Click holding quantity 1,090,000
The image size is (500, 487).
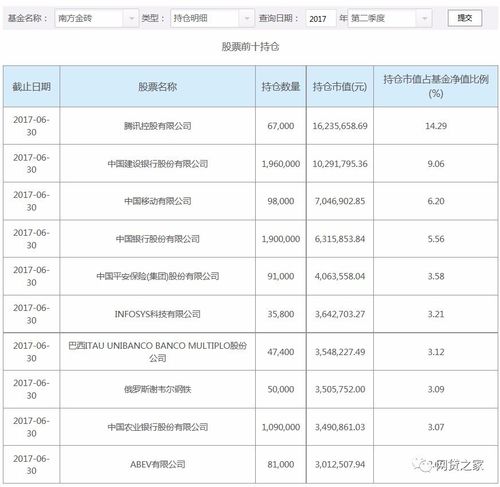pyautogui.click(x=281, y=427)
